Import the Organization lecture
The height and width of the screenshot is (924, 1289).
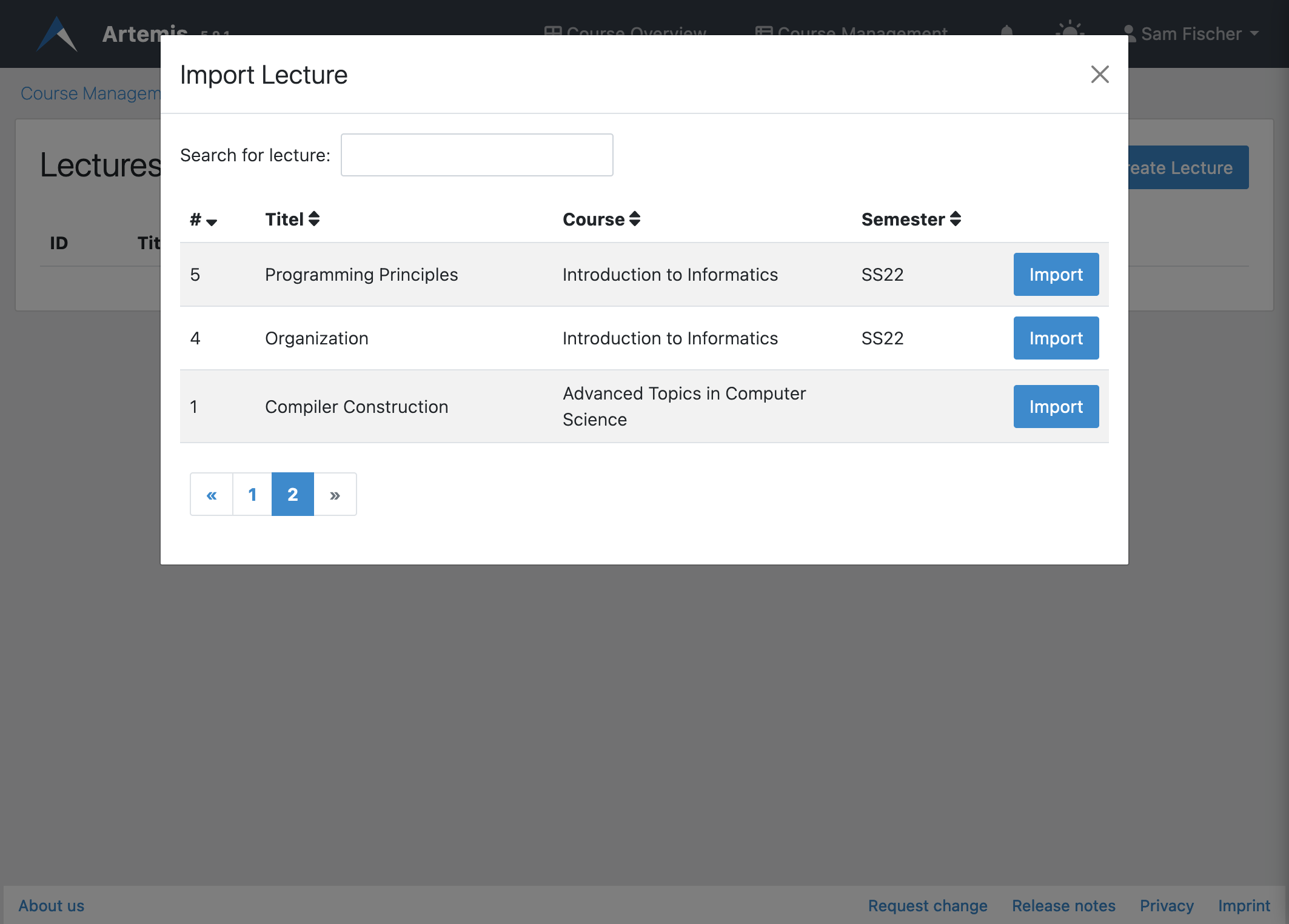click(1056, 338)
